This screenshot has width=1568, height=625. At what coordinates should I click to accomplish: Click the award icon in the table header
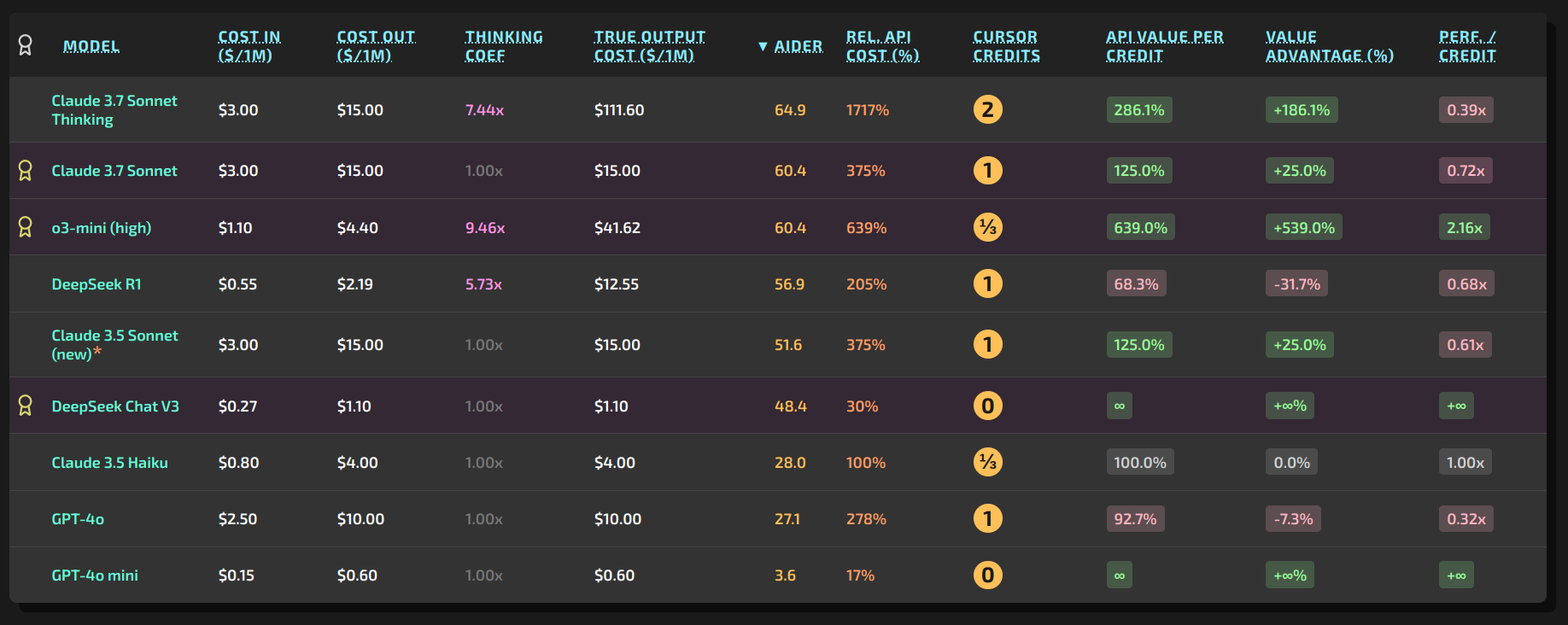(x=26, y=45)
